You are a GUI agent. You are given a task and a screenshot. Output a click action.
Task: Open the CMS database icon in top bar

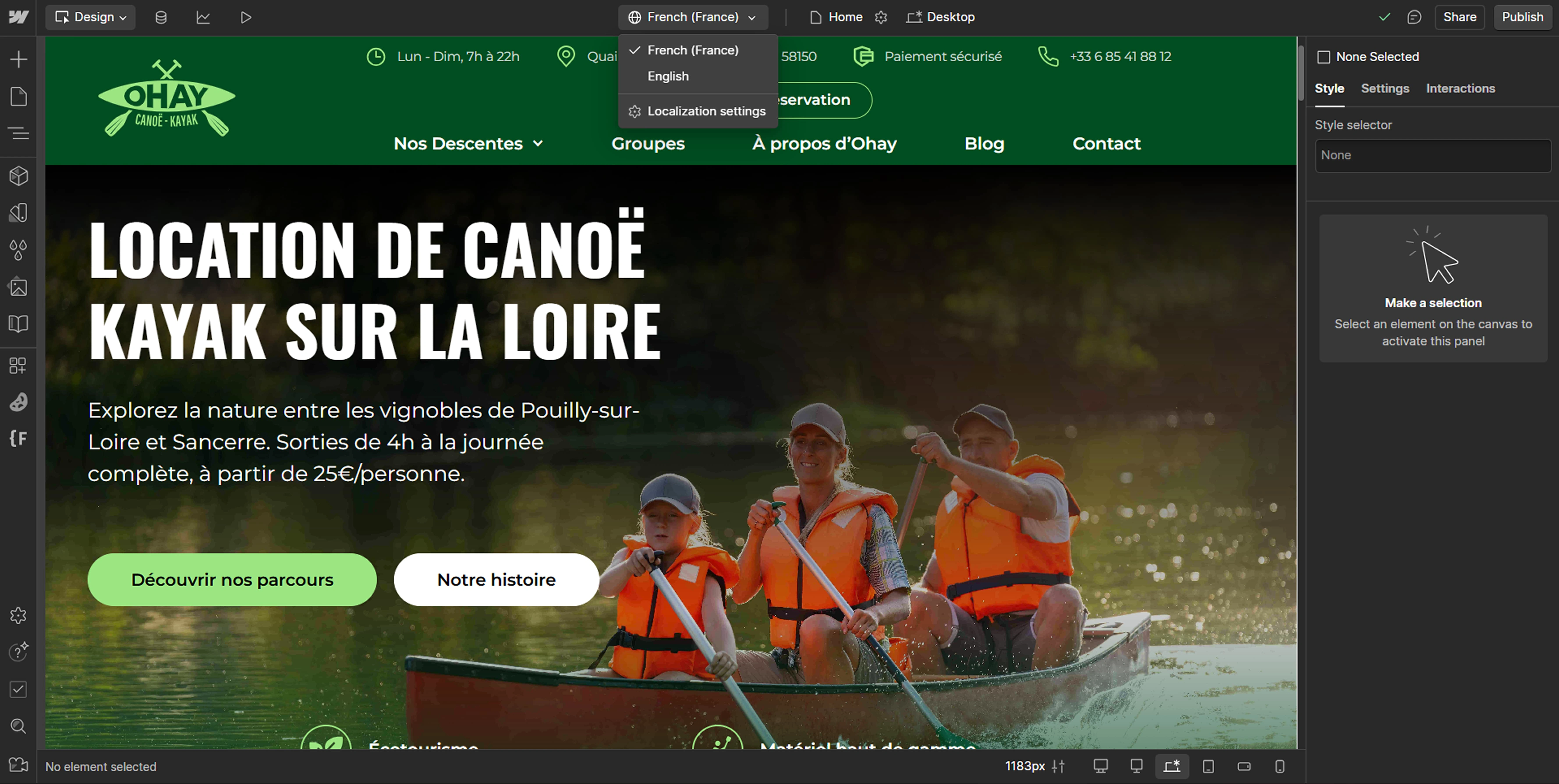coord(161,18)
